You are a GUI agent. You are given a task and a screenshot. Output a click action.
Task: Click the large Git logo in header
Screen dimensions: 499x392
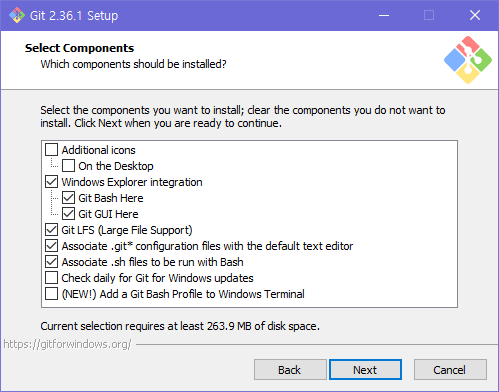pos(468,60)
